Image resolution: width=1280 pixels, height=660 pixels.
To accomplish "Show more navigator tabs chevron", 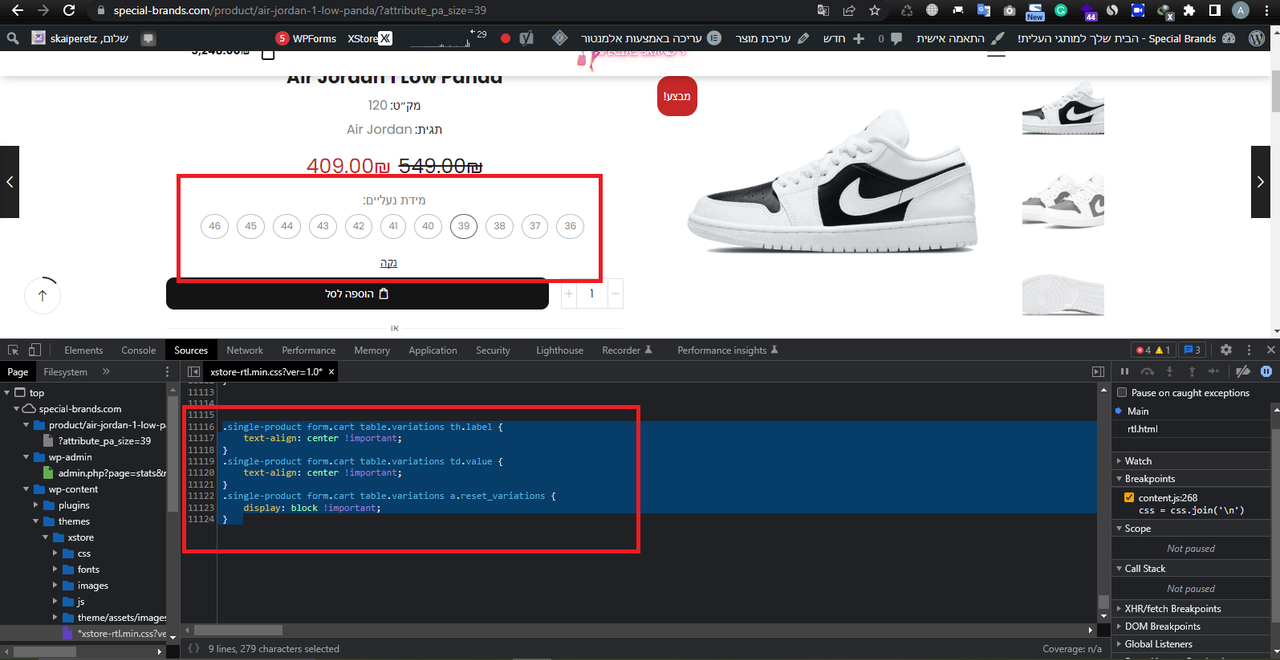I will pos(105,371).
